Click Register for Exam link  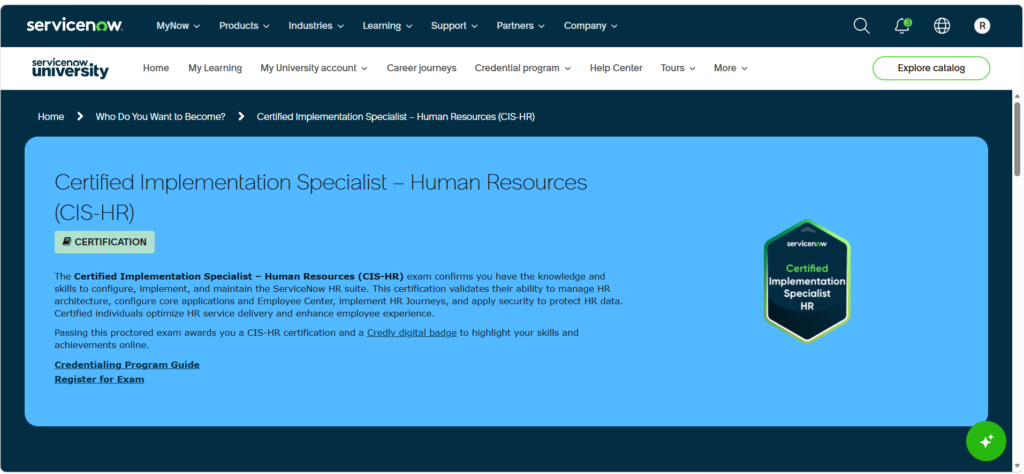point(99,379)
